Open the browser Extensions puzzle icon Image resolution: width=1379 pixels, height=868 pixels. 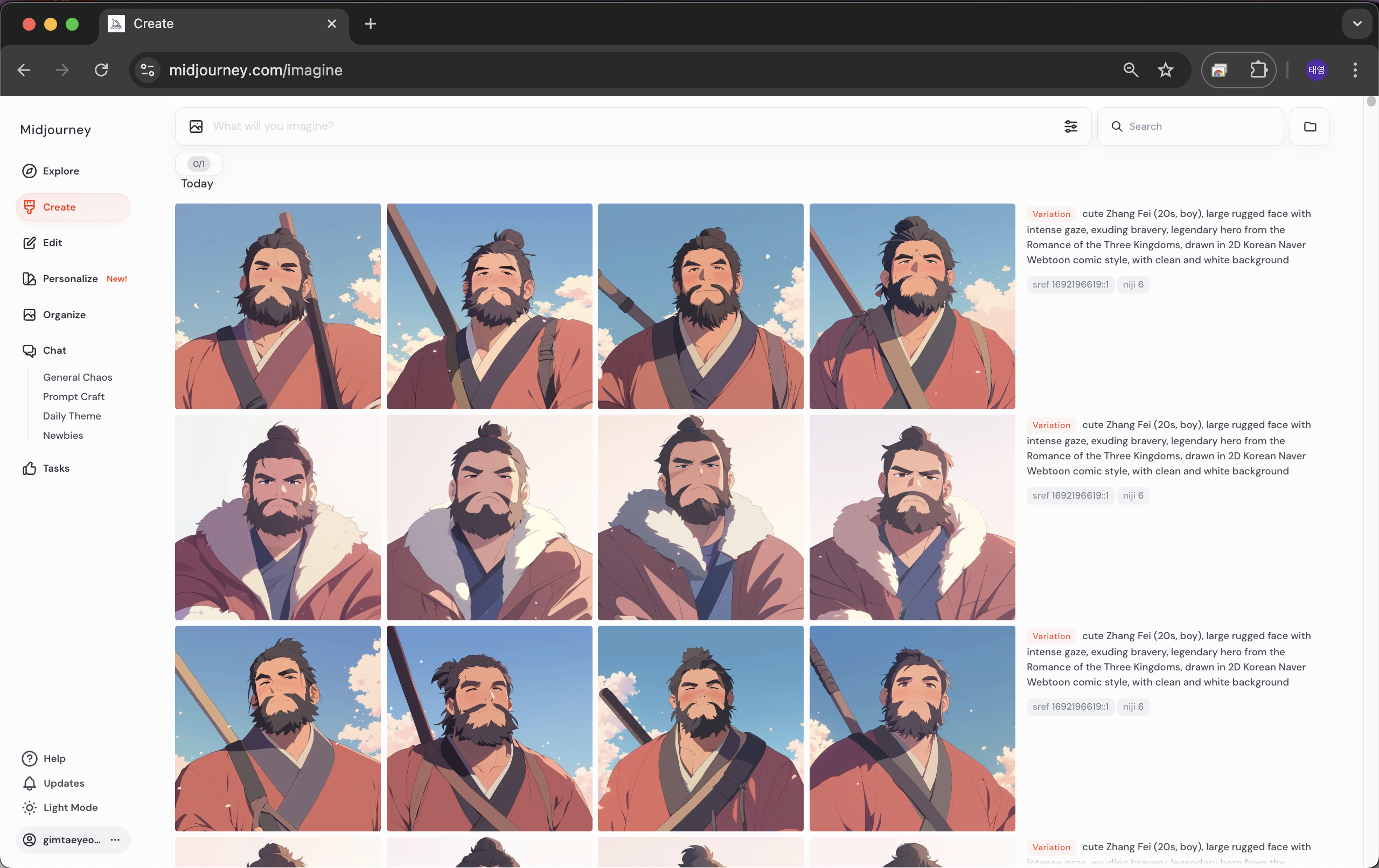(x=1259, y=71)
